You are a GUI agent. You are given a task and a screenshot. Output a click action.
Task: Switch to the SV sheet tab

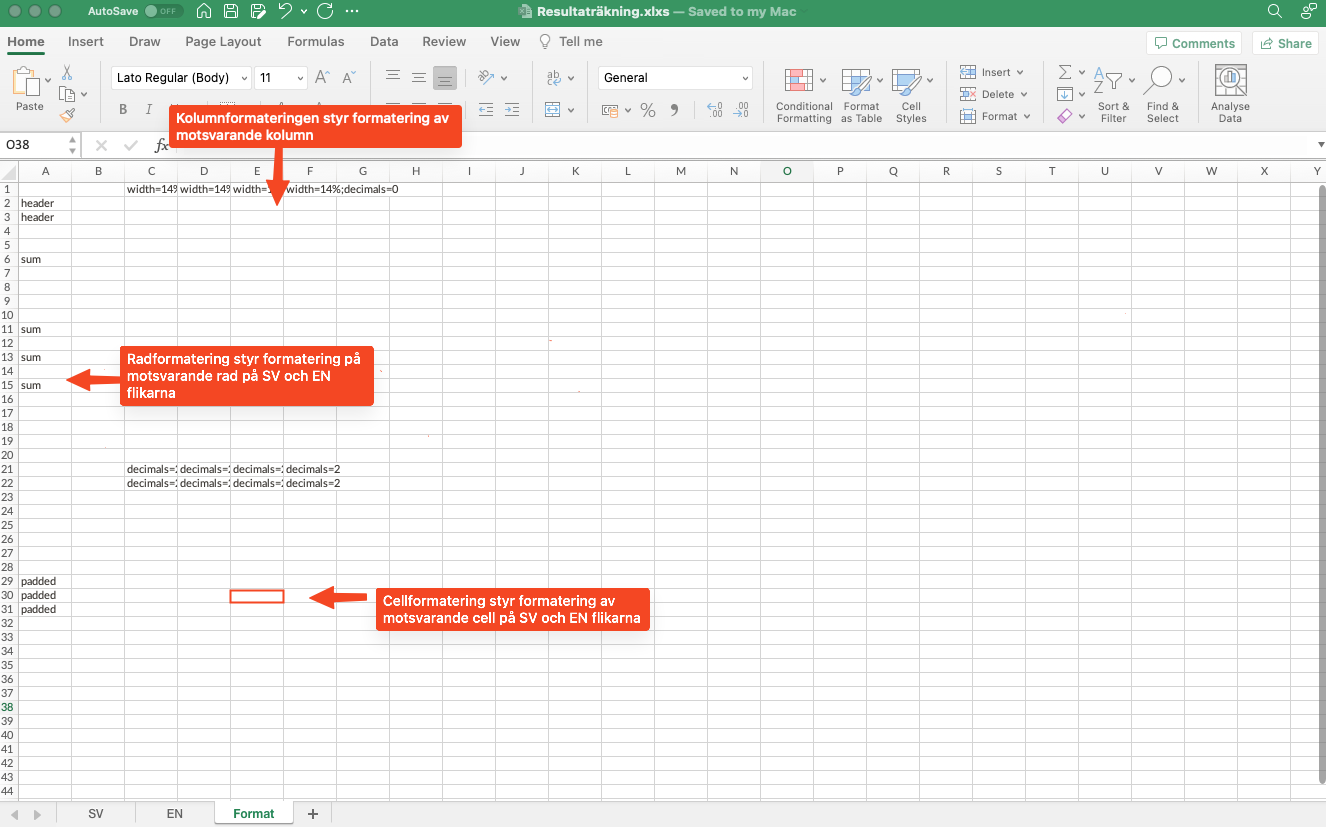pos(96,814)
